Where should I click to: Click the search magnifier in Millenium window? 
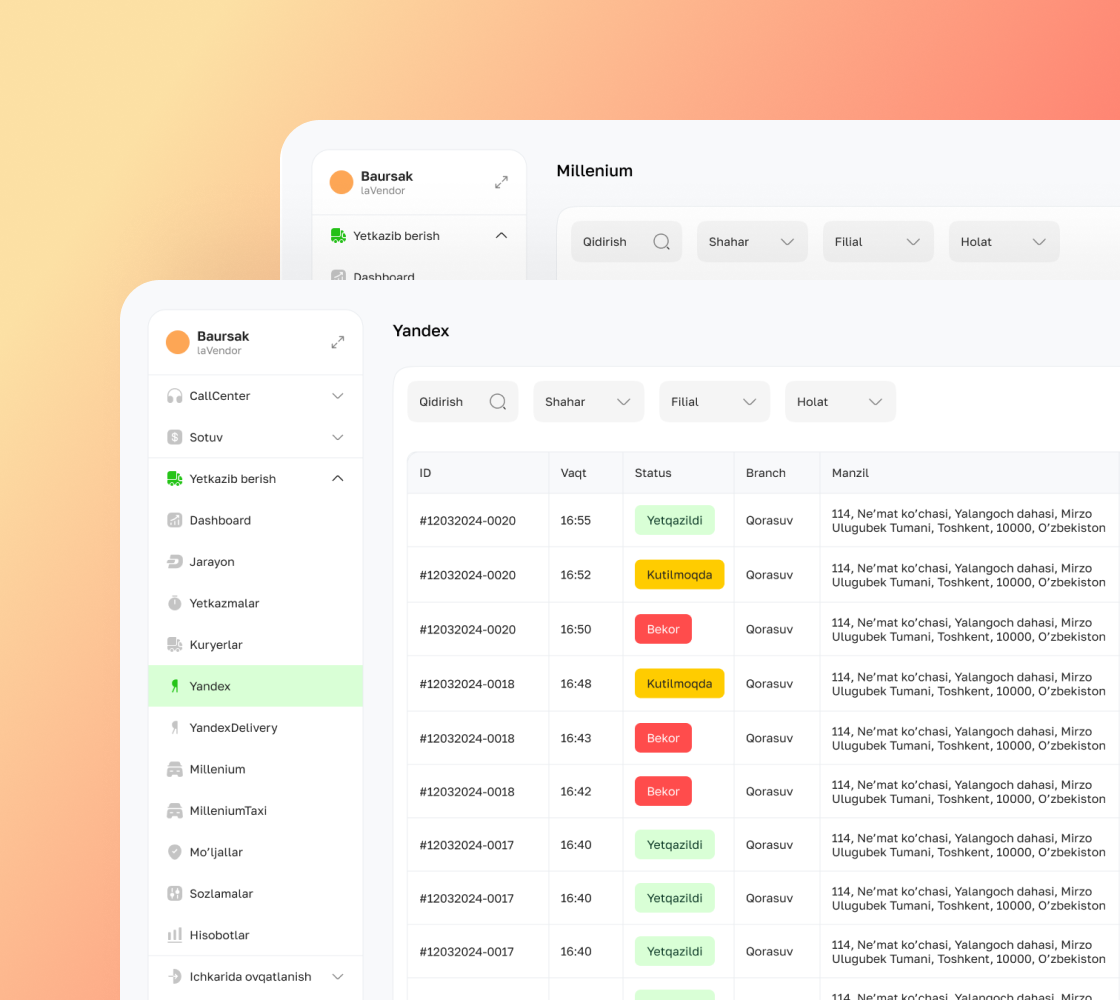661,241
